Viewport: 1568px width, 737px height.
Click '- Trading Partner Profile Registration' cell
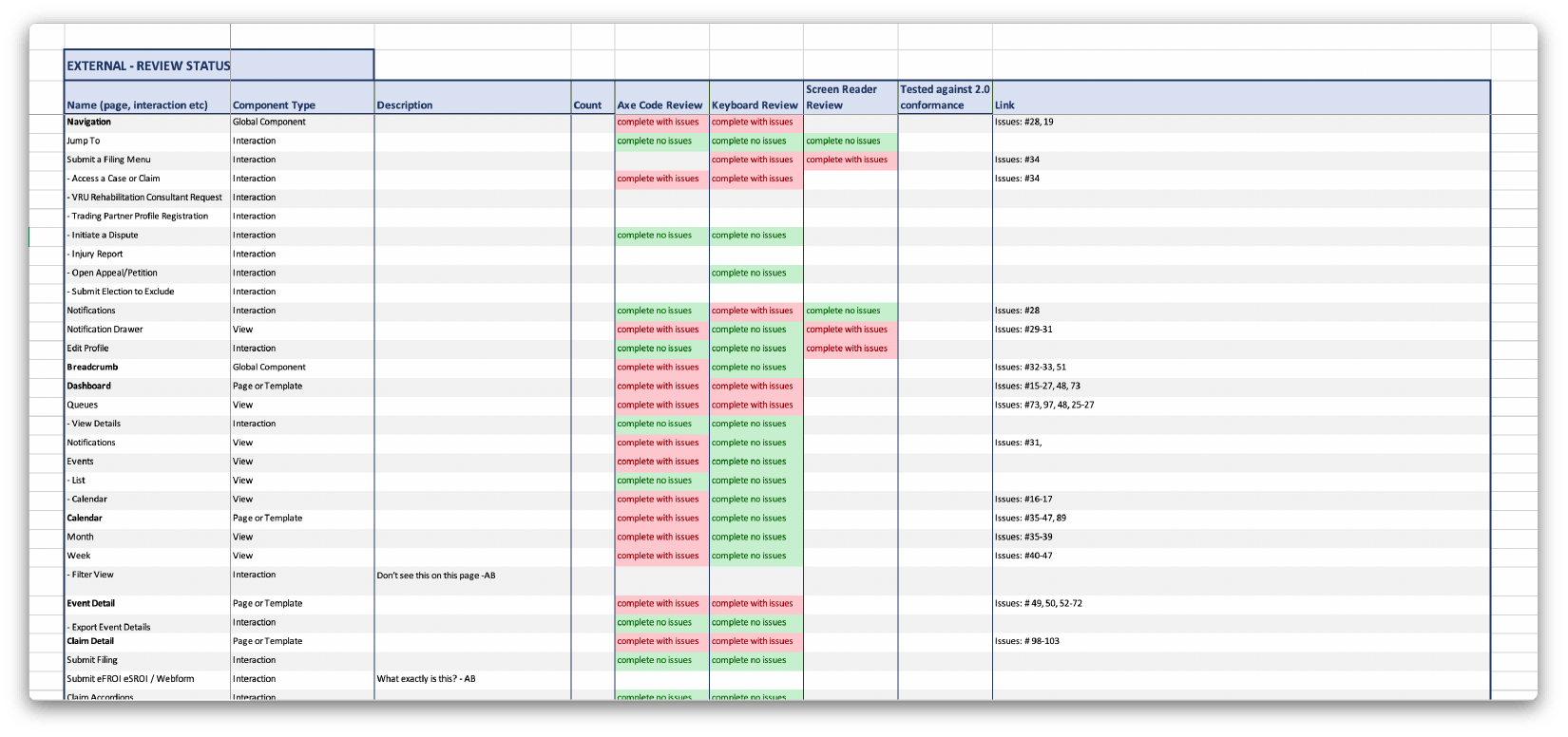(x=147, y=217)
